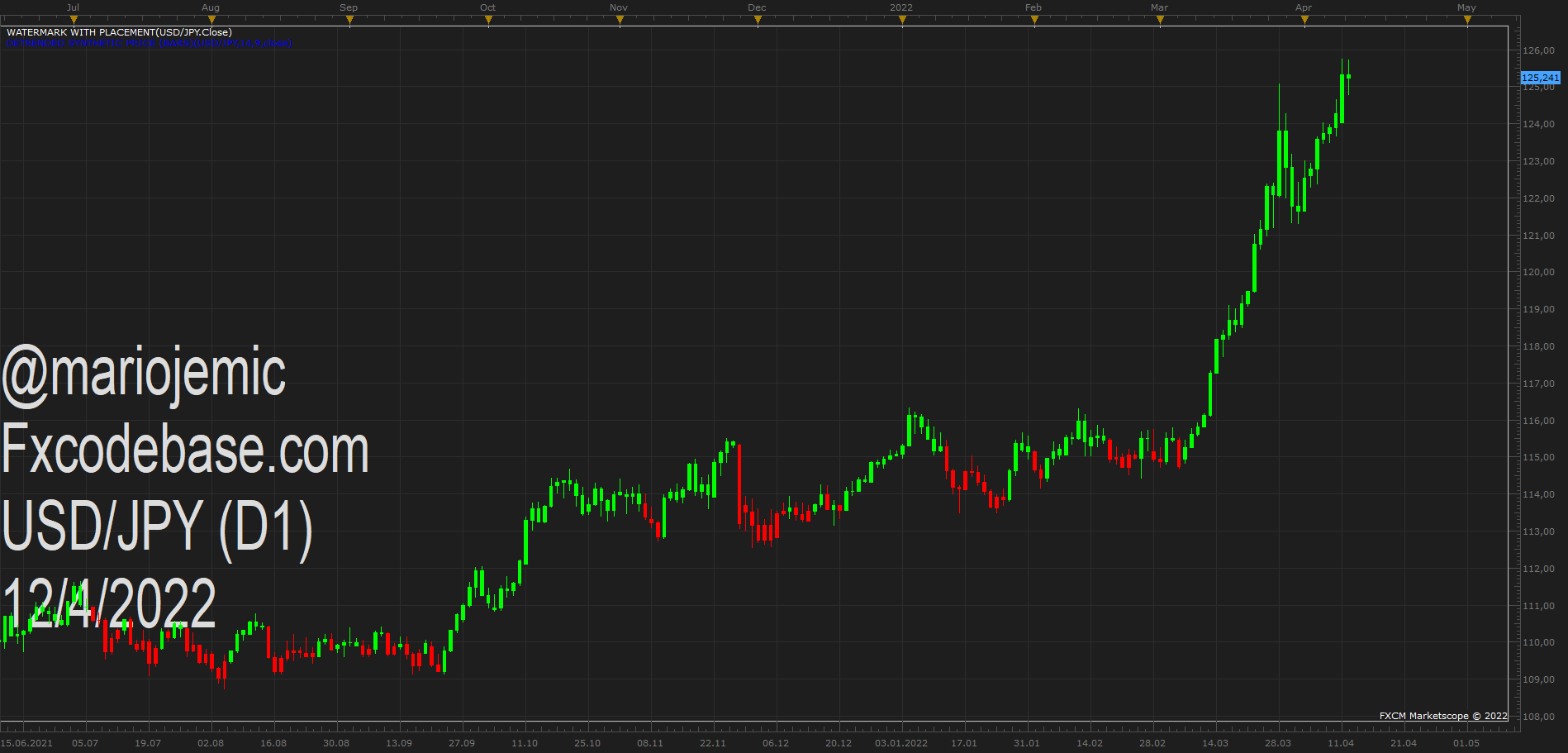Click the 110,00 price axis label

pyautogui.click(x=1539, y=642)
